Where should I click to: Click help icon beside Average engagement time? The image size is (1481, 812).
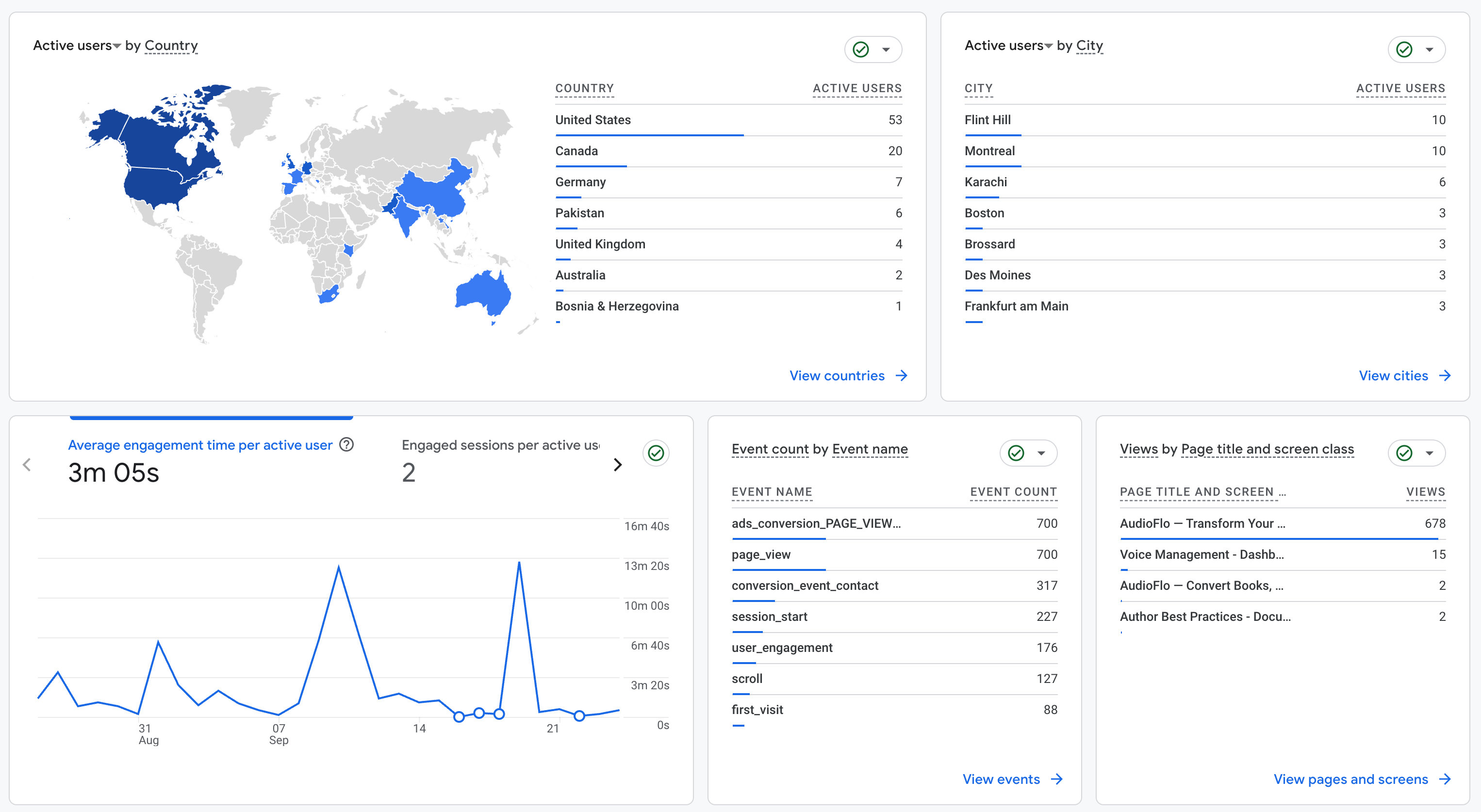click(346, 445)
